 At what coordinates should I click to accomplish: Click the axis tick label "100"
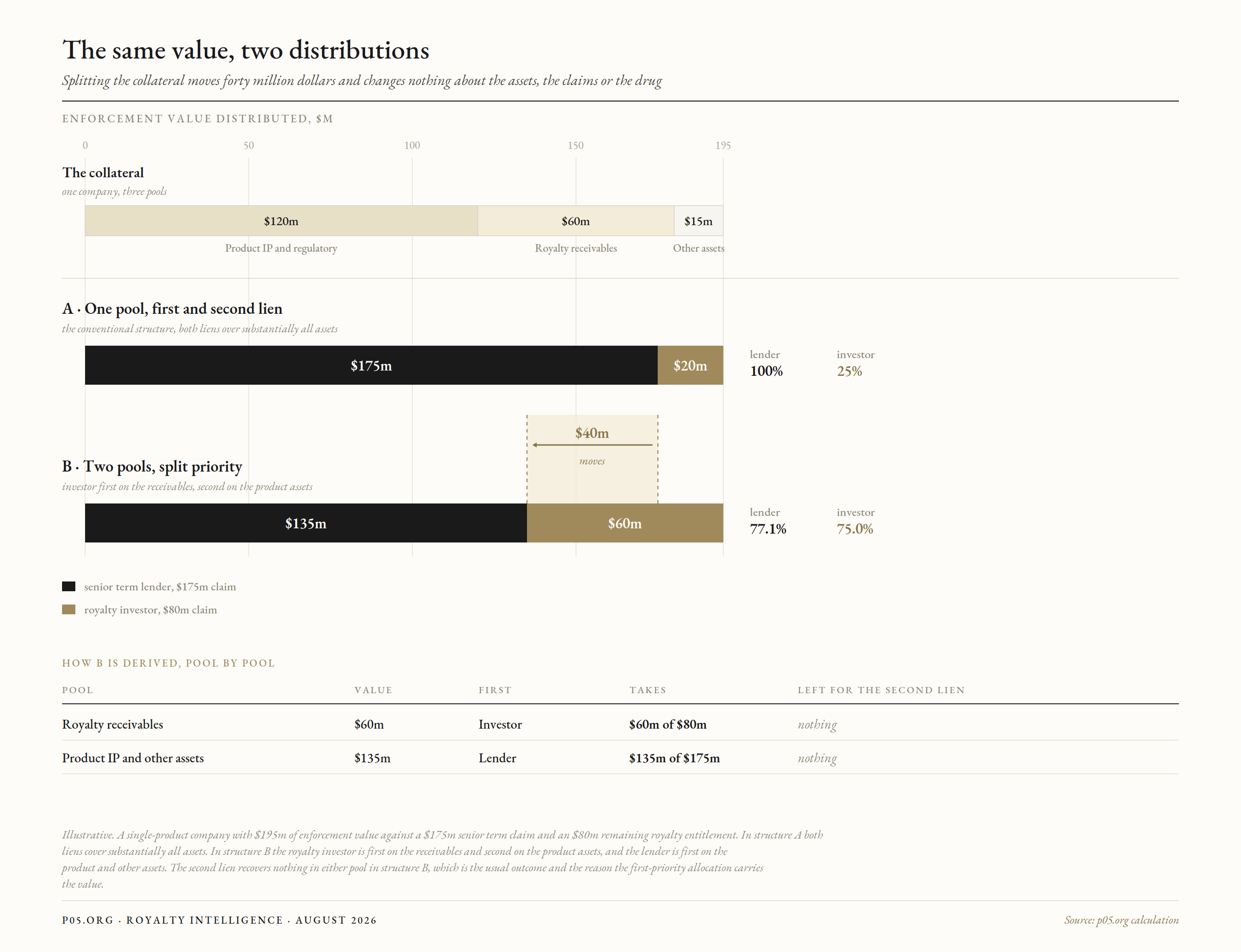(x=412, y=145)
